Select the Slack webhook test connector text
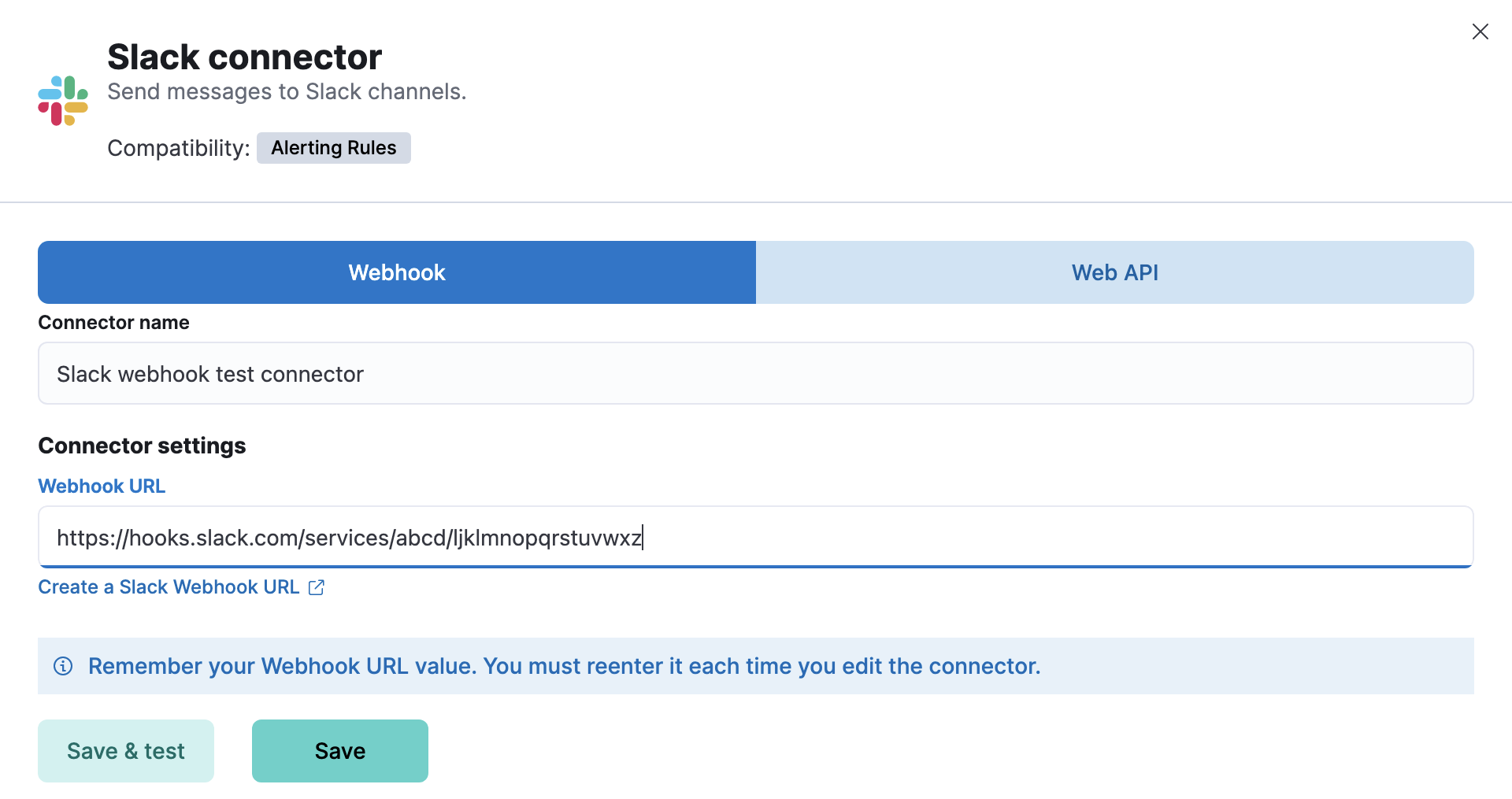This screenshot has width=1512, height=799. point(209,373)
